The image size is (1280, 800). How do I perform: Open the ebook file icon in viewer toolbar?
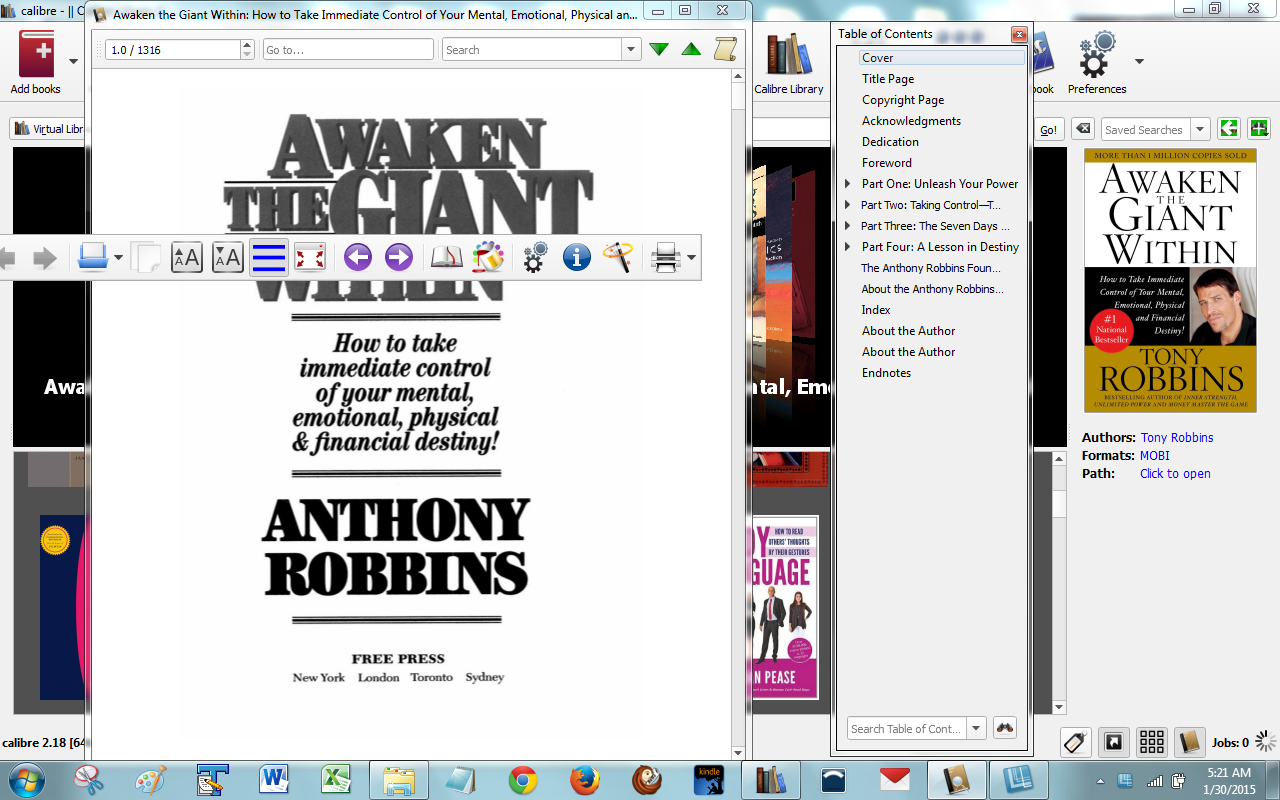93,258
